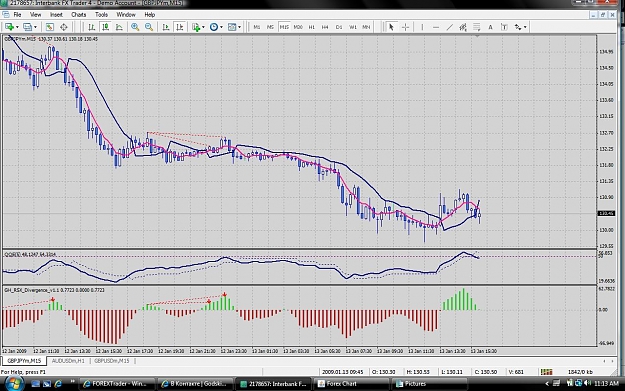Zoom in on the chart
The image size is (625, 391).
coord(135,27)
